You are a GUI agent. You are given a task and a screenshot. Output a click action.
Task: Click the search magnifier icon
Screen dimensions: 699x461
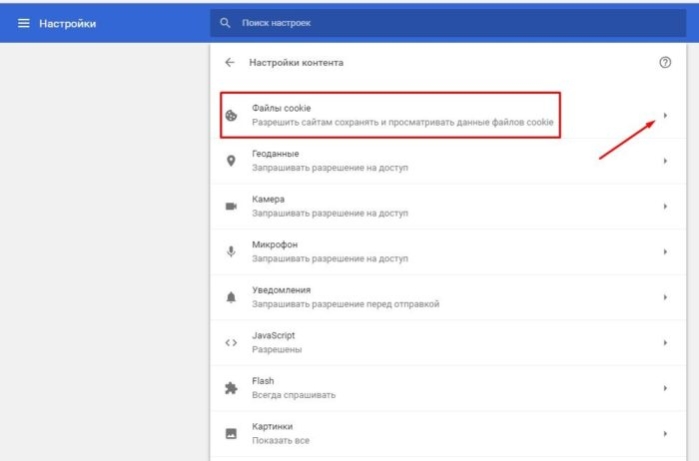225,23
